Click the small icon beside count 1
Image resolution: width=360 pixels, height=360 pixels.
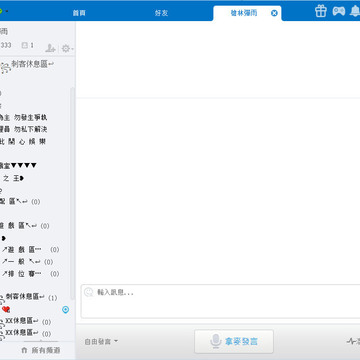pyautogui.click(x=25, y=45)
